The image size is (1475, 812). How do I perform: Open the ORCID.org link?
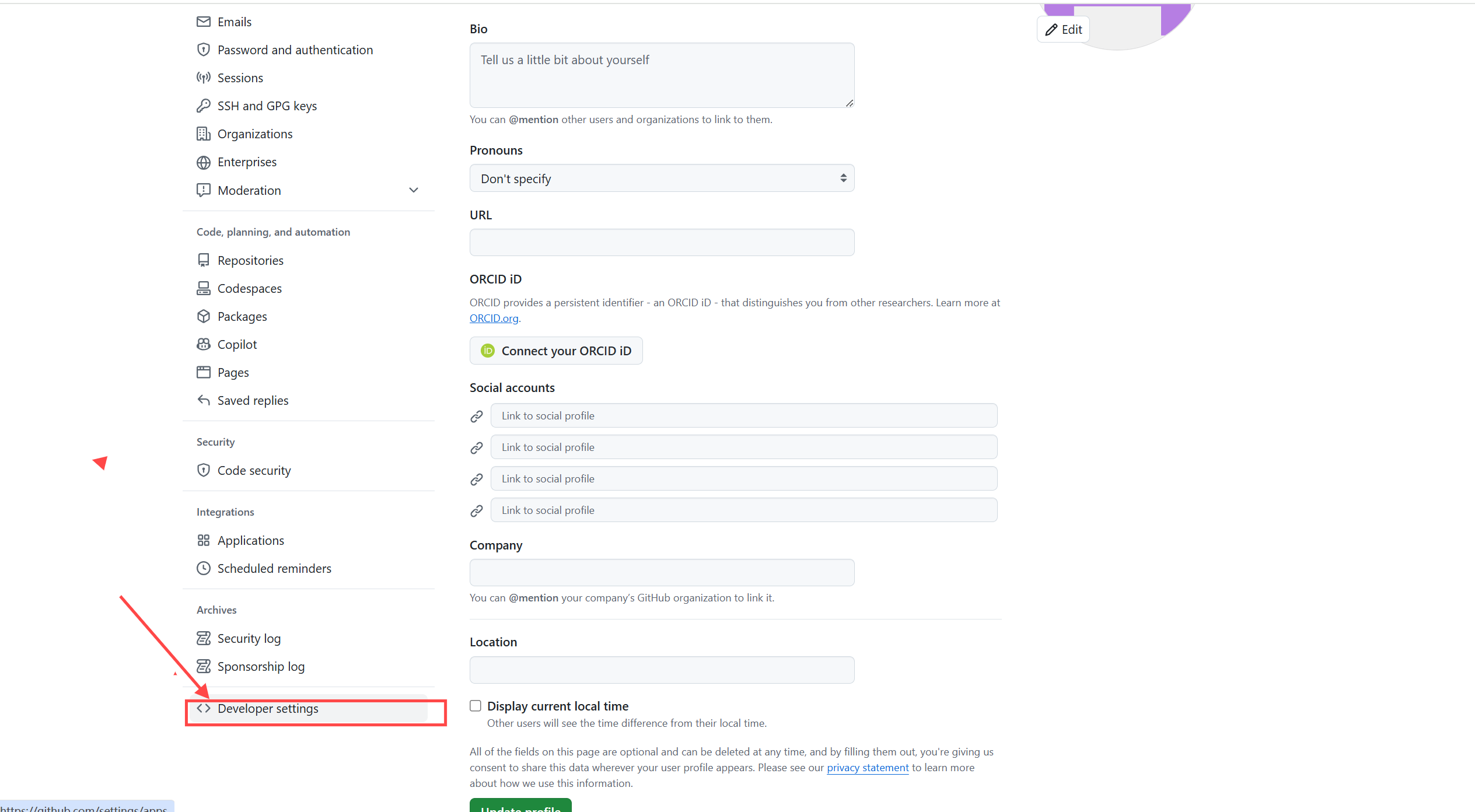[494, 318]
